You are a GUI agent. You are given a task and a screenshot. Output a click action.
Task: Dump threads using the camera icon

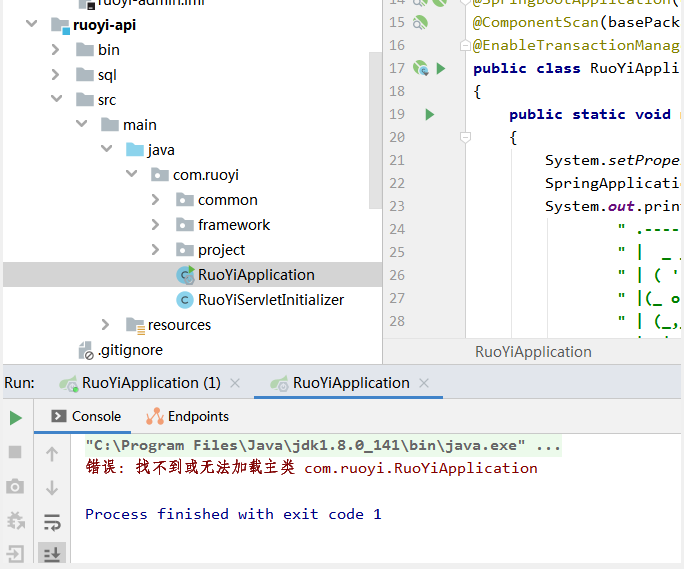coord(15,486)
